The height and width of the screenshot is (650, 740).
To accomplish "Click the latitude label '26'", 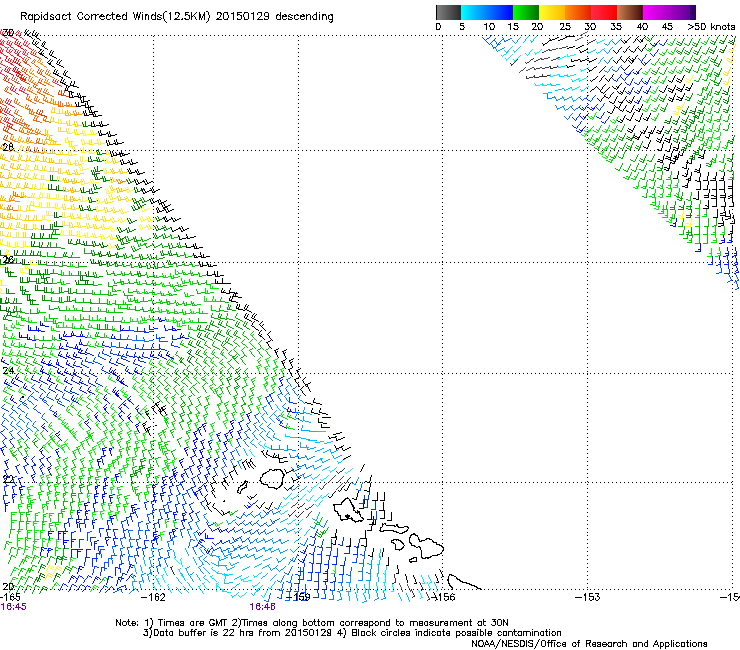I will [x=8, y=260].
